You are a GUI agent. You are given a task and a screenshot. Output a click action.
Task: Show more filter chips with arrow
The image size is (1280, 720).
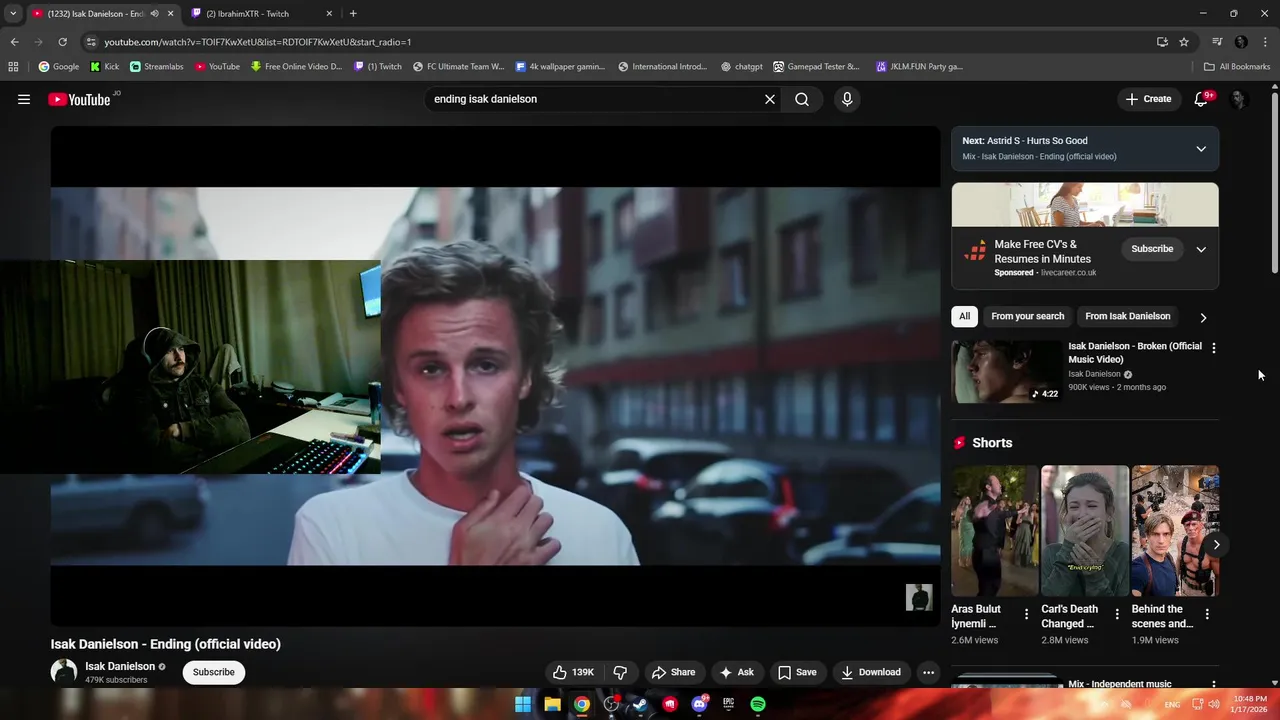1203,317
